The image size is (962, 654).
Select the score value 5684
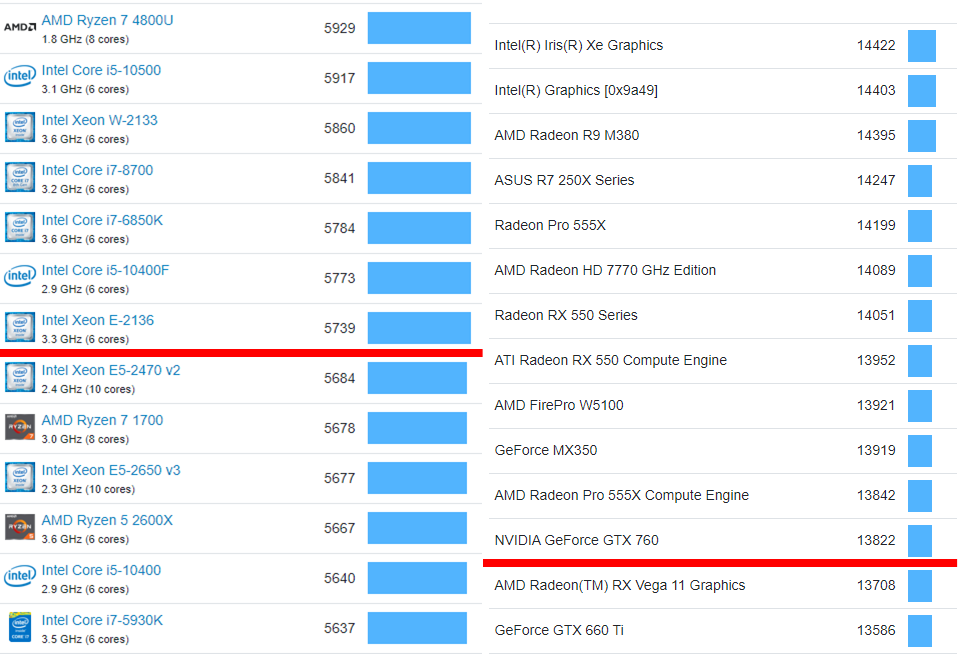click(339, 379)
